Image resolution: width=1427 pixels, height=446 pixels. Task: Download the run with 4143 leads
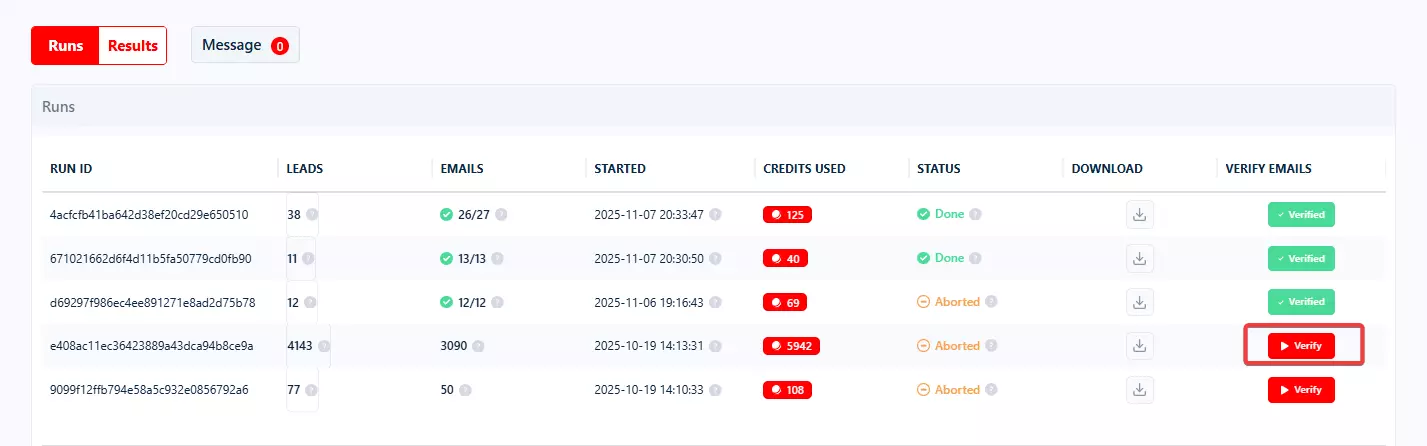pos(1139,346)
